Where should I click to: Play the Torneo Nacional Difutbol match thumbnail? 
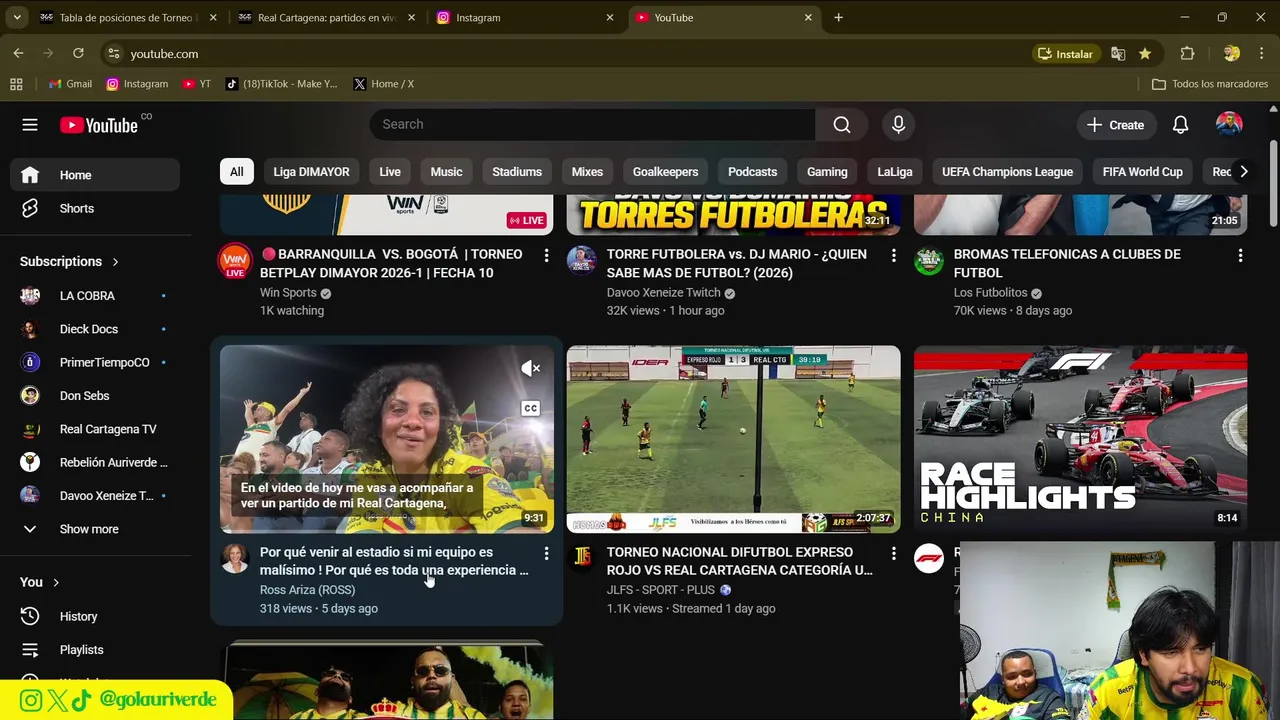point(733,439)
